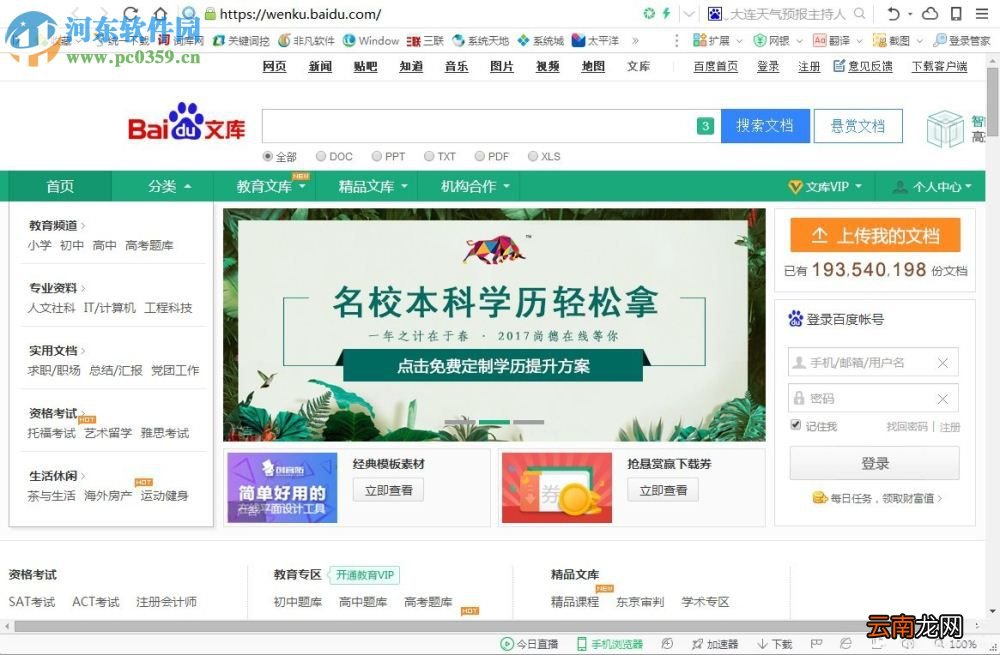Click the 截图 screenshot toolbar icon

[879, 41]
